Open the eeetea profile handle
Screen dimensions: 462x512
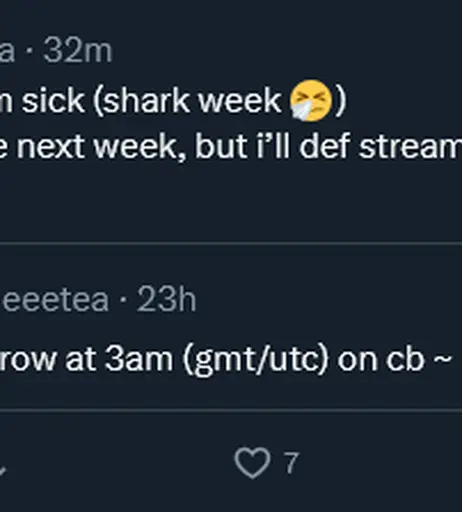coord(55,300)
